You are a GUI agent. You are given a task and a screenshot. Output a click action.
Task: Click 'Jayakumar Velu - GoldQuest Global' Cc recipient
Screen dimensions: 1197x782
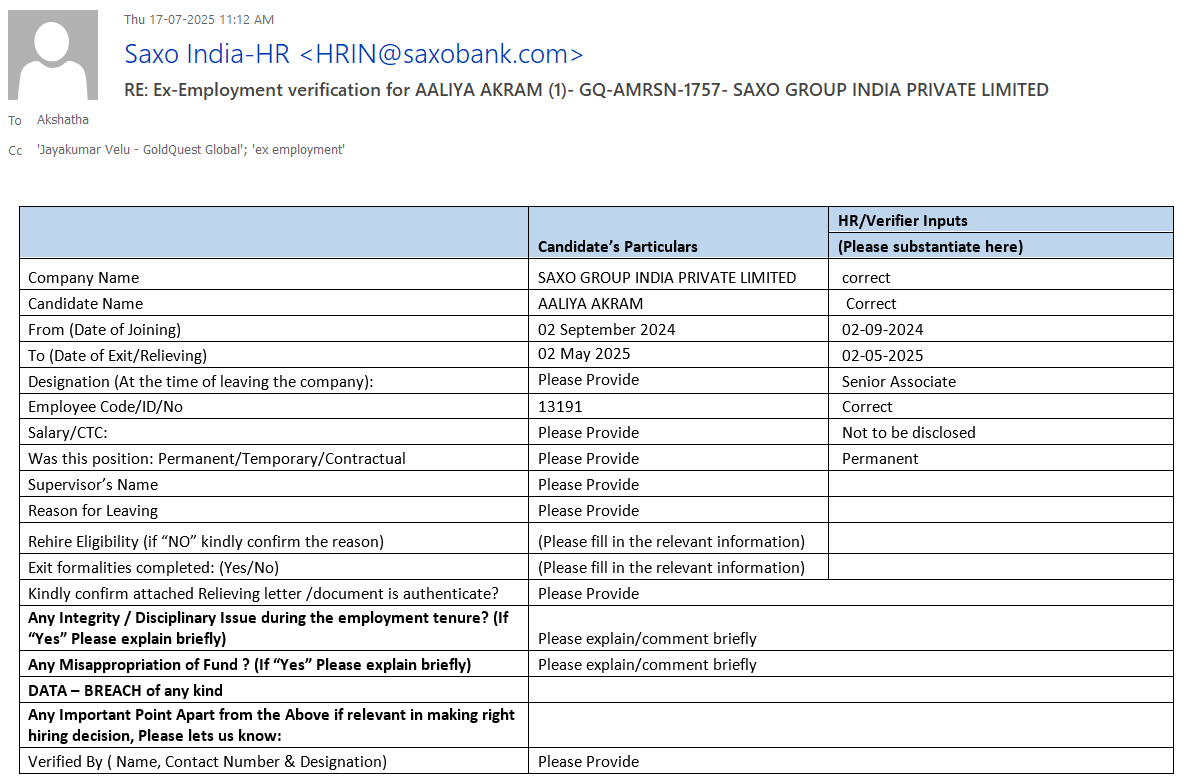[140, 150]
